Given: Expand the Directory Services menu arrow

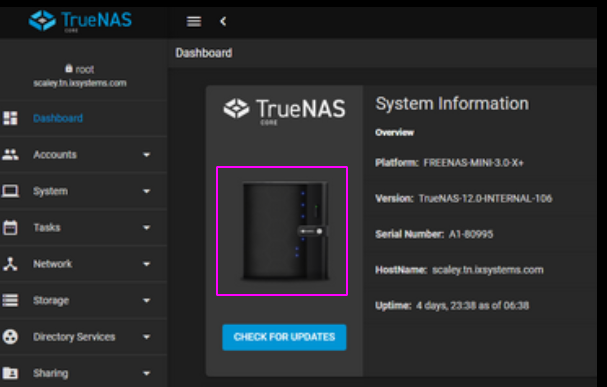Looking at the screenshot, I should tap(146, 337).
